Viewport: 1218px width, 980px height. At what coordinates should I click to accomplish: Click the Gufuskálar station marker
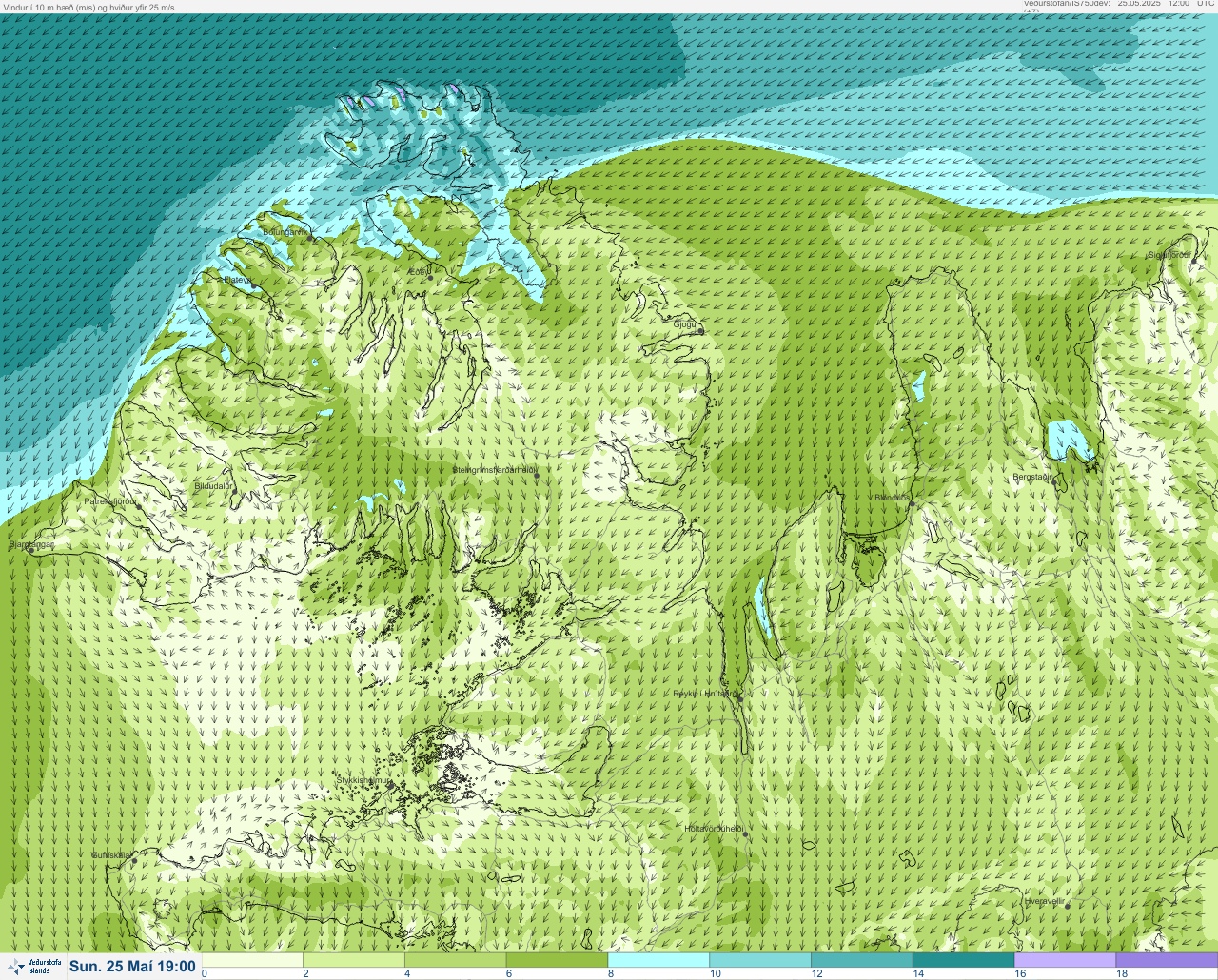pos(135,861)
